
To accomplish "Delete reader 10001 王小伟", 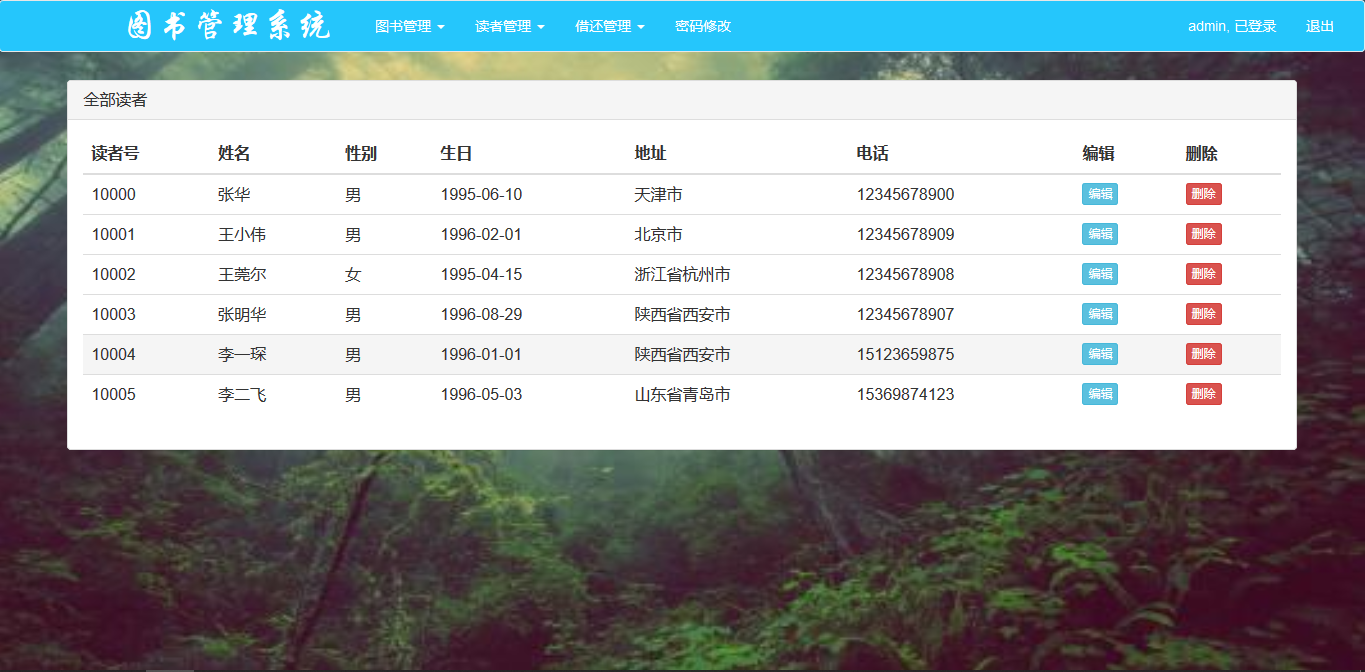I will click(x=1204, y=234).
